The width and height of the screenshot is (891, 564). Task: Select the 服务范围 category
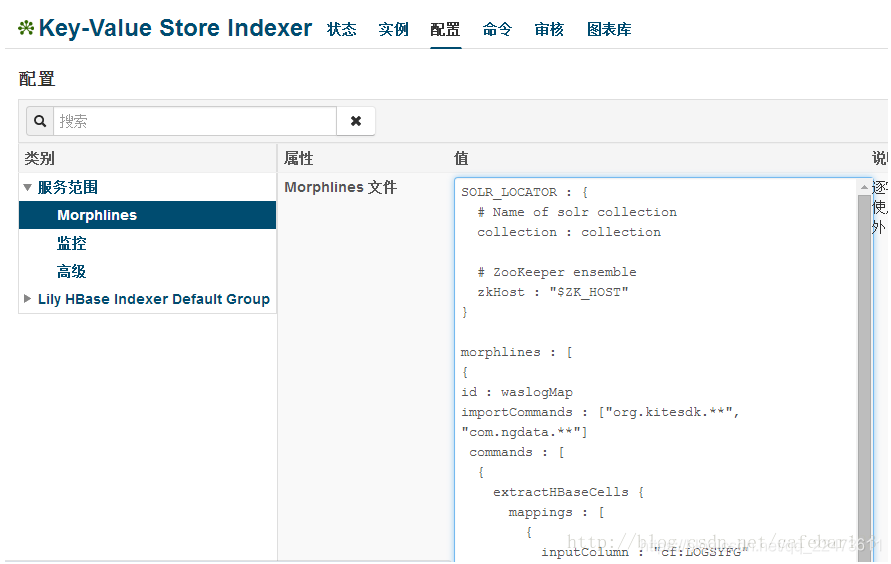coord(68,187)
